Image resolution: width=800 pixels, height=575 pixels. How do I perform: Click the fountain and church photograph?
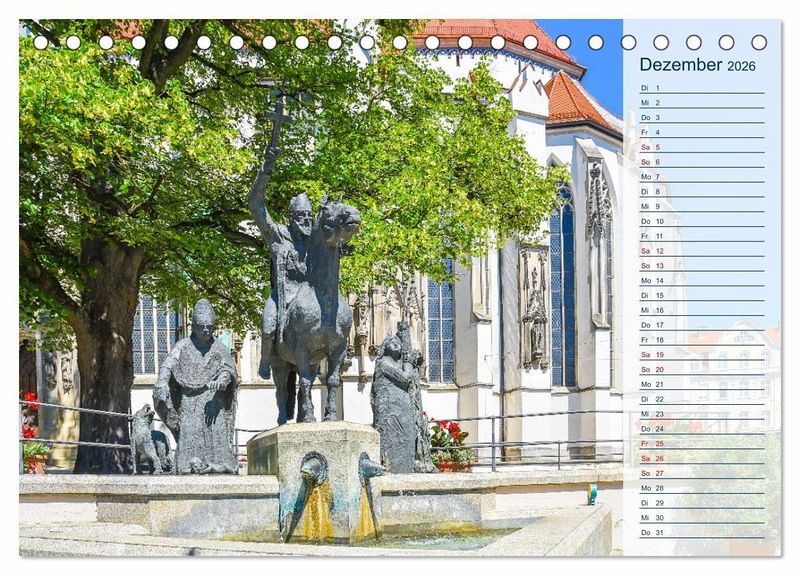pyautogui.click(x=321, y=288)
